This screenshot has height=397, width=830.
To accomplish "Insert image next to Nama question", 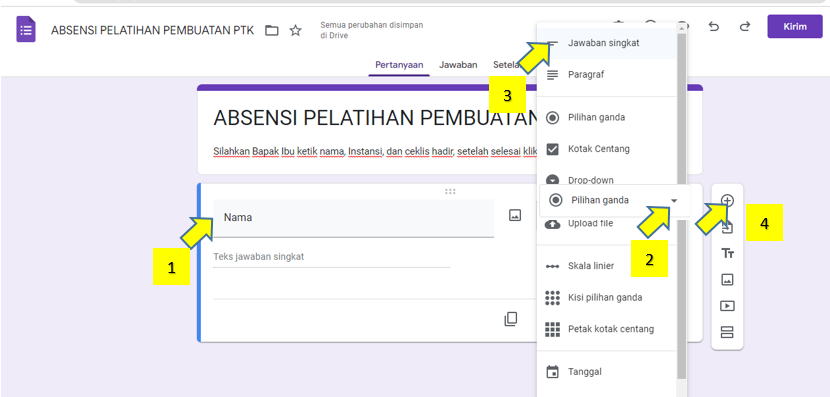I will point(515,215).
